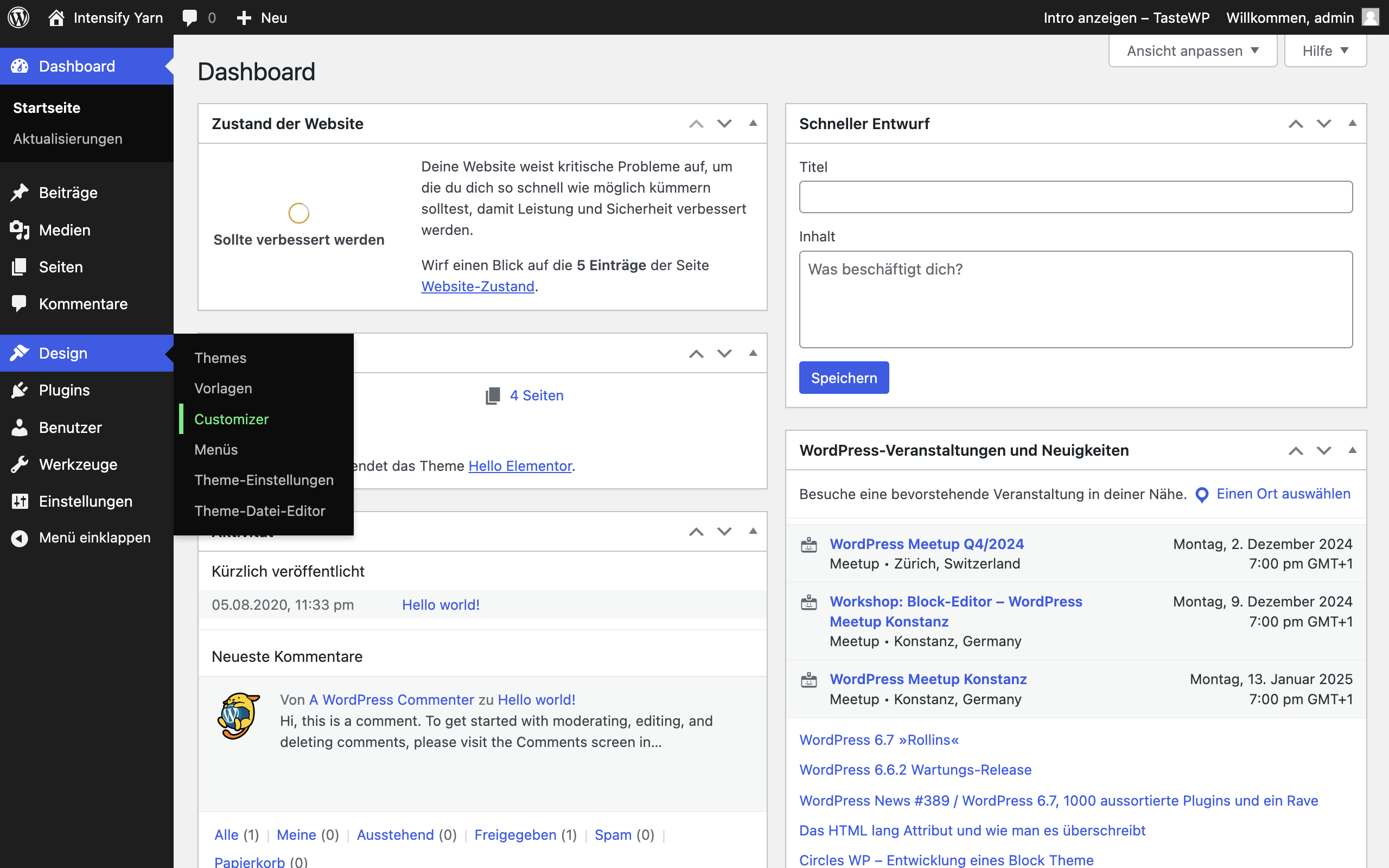Collapse the Zustand der Website panel
The image size is (1389, 868).
click(x=753, y=124)
